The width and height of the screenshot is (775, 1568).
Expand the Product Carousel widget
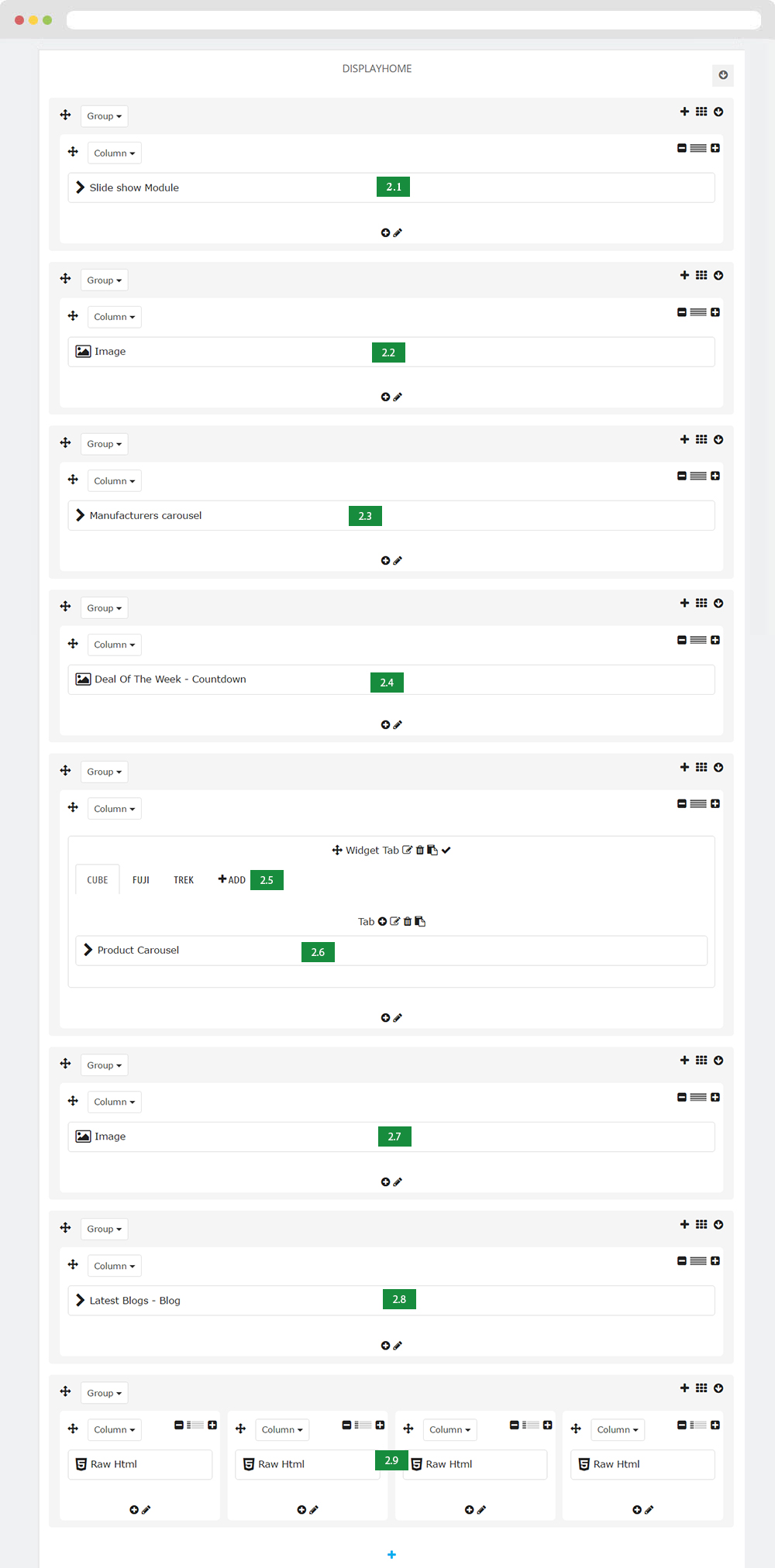88,950
